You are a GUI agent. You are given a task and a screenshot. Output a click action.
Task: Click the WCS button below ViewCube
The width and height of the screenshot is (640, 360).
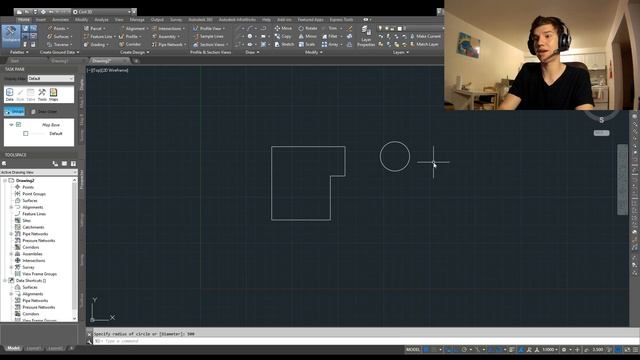point(601,133)
